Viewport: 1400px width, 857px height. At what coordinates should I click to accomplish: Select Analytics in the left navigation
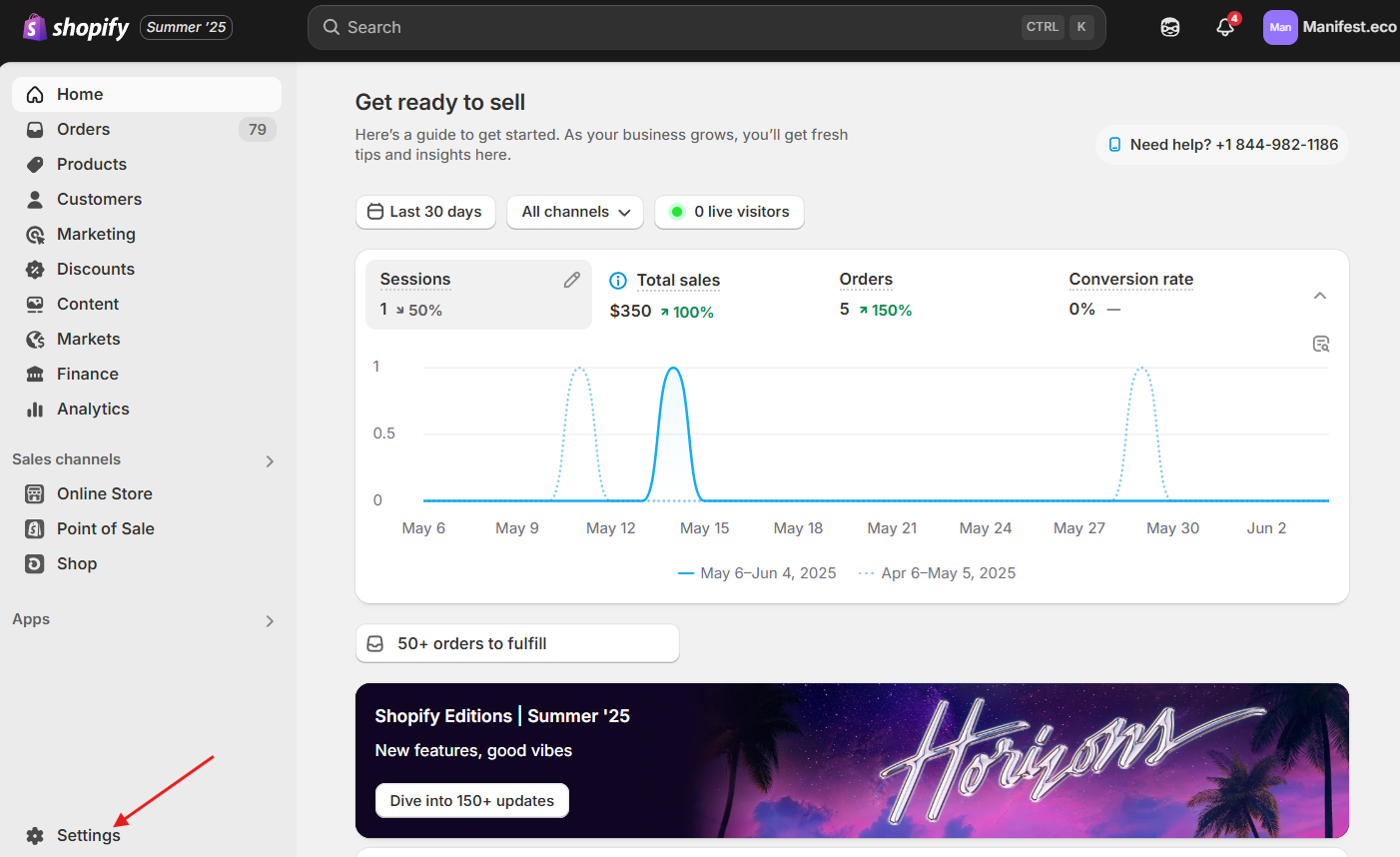point(92,409)
